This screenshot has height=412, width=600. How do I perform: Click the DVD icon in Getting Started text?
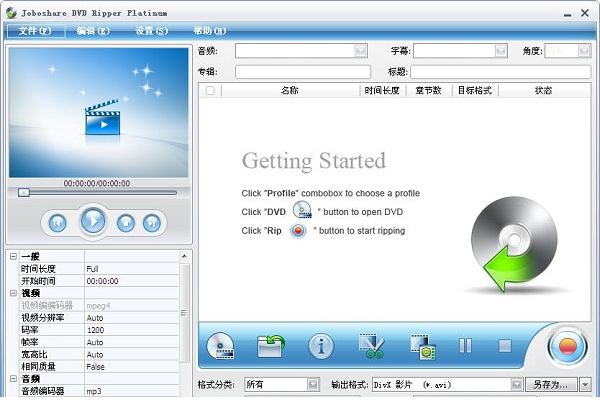tap(302, 210)
